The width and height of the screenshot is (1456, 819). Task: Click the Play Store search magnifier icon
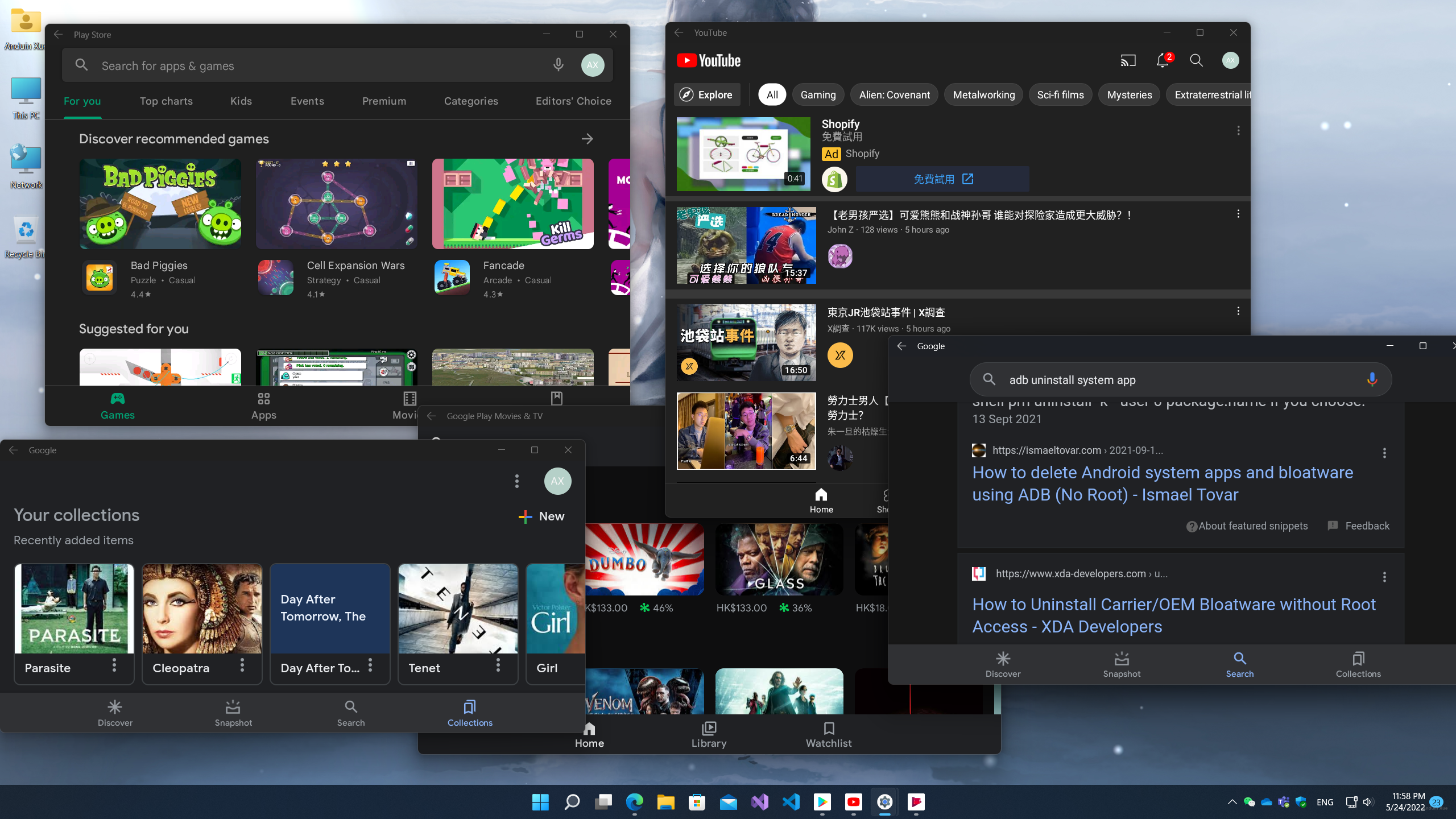coord(81,65)
